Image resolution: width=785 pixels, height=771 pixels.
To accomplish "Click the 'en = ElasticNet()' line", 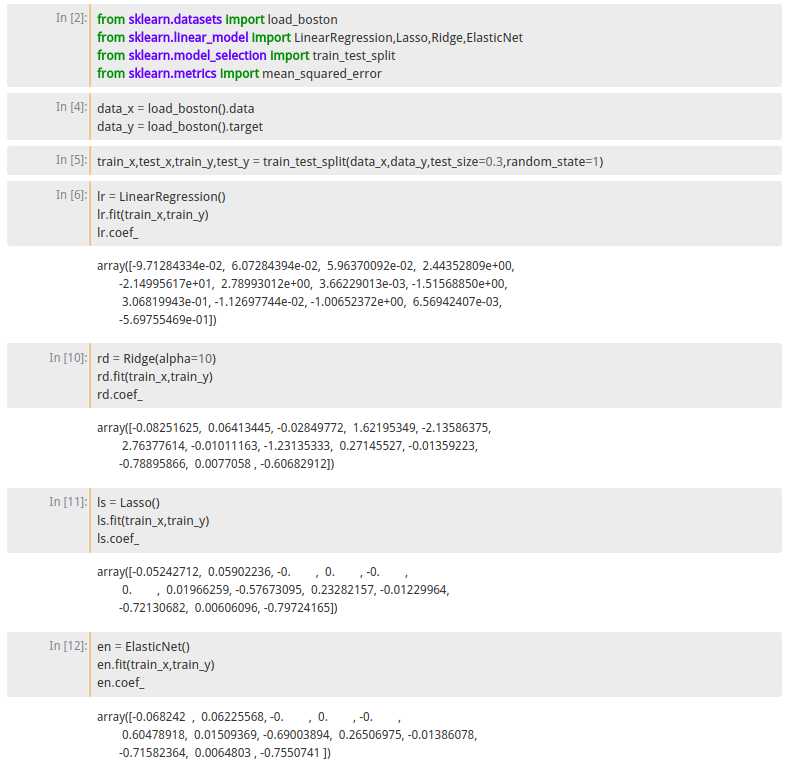I will 144,647.
